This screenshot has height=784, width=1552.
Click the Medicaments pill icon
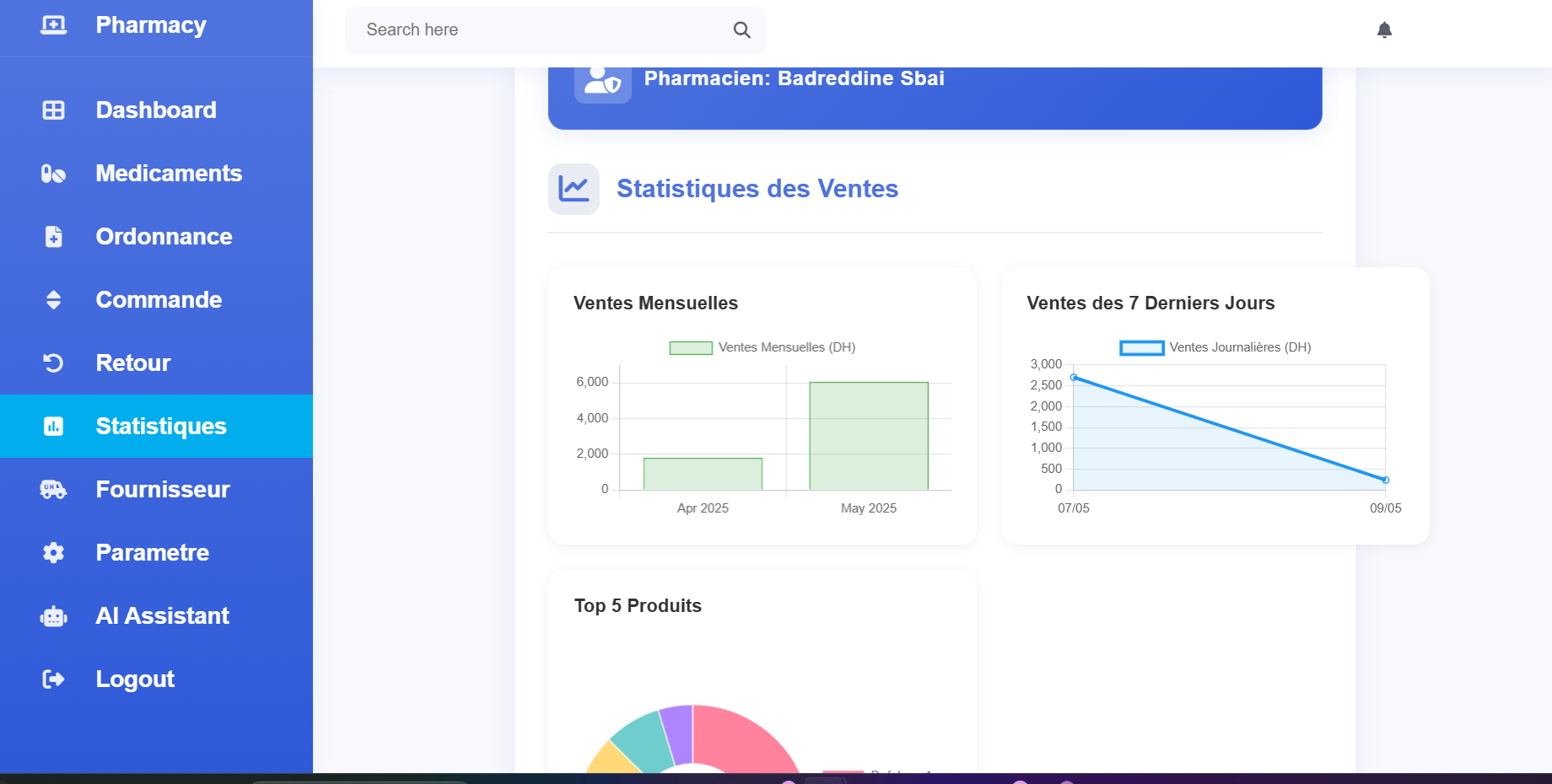pyautogui.click(x=53, y=174)
